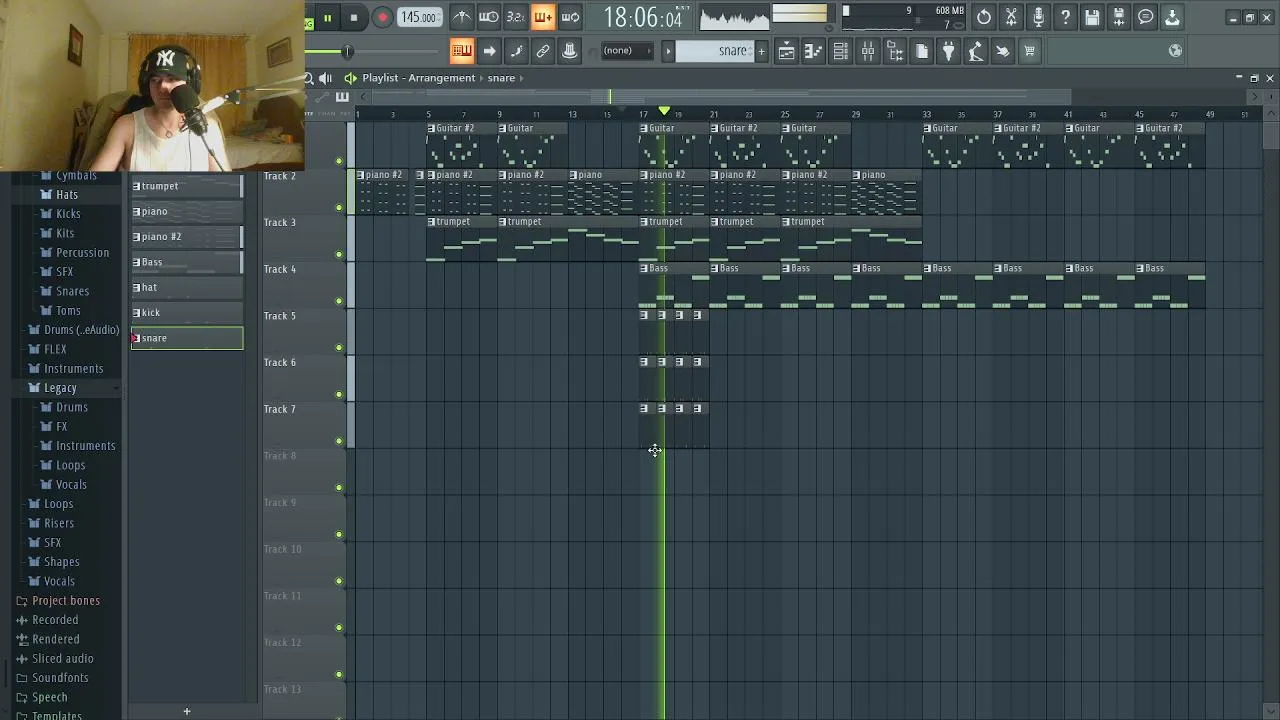Collapse the Legacy folder in browser
Image resolution: width=1280 pixels, height=720 pixels.
click(60, 388)
